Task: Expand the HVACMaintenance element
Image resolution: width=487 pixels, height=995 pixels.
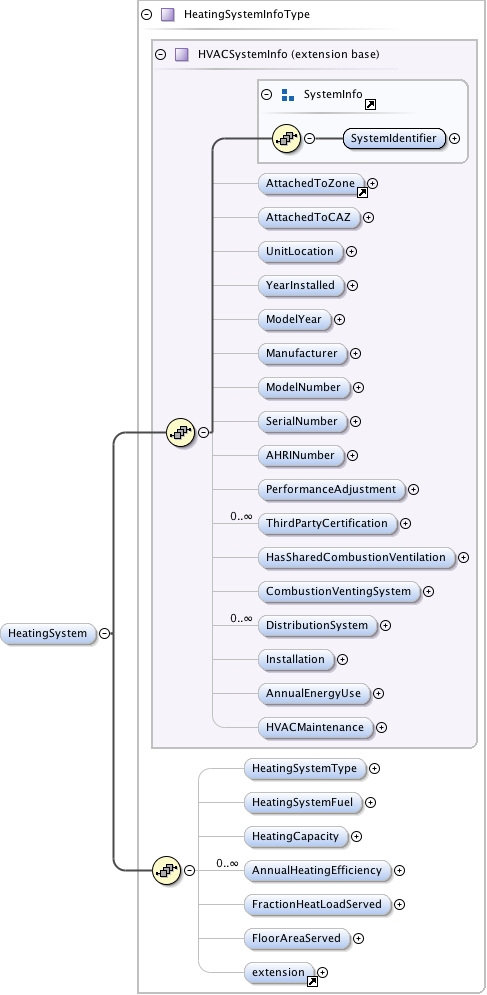Action: 382,727
